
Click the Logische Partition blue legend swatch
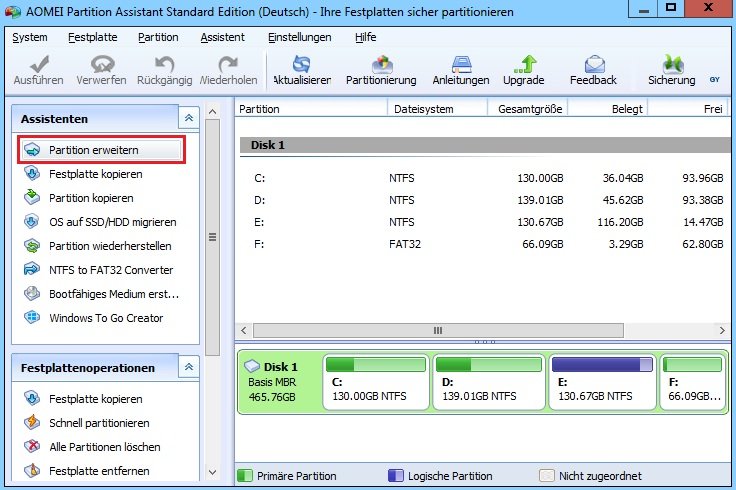click(396, 475)
